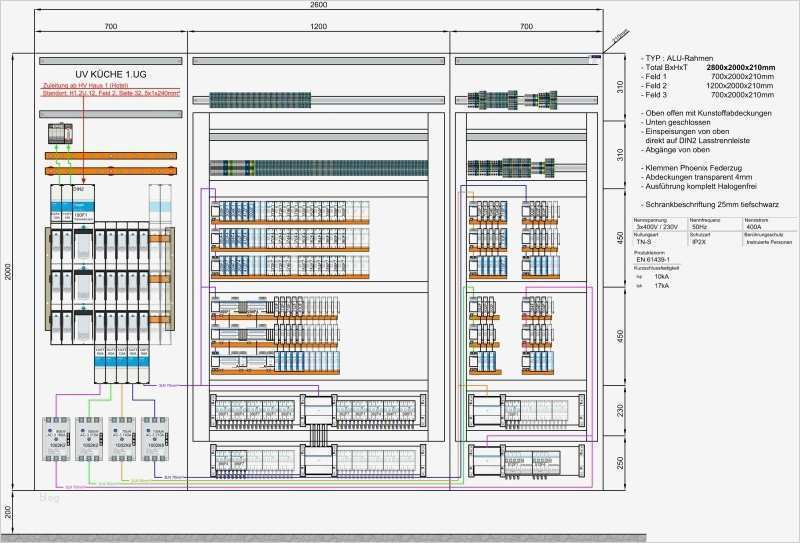Select the leftmost contactor below the fuse block
800x543 pixels.
coord(56,439)
